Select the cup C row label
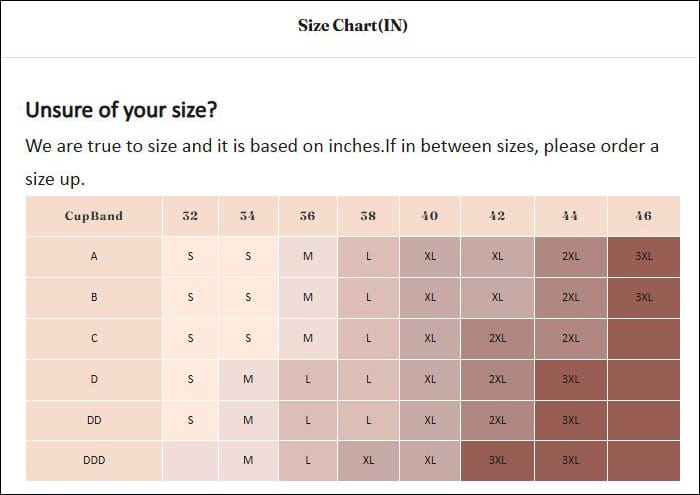 coord(94,338)
